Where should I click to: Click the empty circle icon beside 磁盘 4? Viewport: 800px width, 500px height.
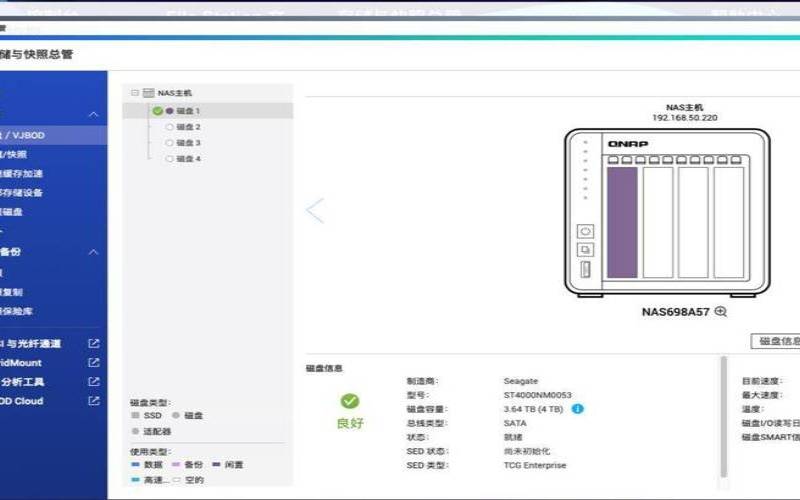coord(169,159)
